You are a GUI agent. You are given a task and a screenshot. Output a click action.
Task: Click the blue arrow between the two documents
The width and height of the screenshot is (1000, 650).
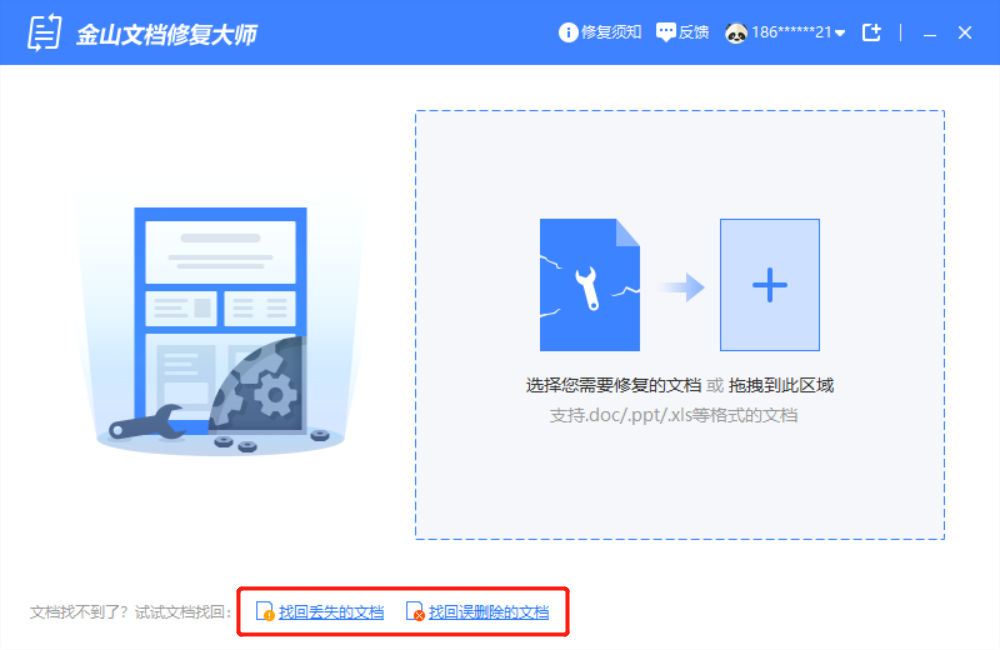682,285
